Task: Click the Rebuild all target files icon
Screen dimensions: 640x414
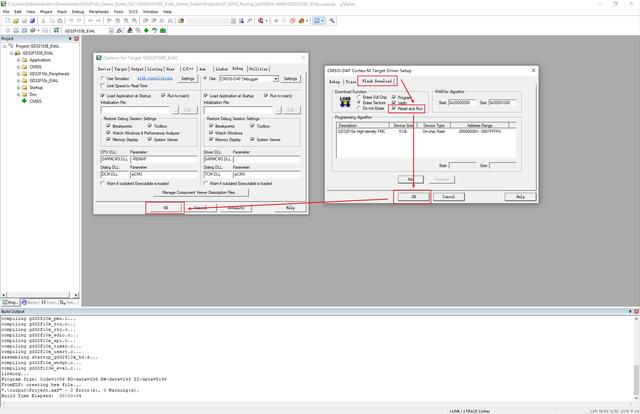Action: [24, 30]
